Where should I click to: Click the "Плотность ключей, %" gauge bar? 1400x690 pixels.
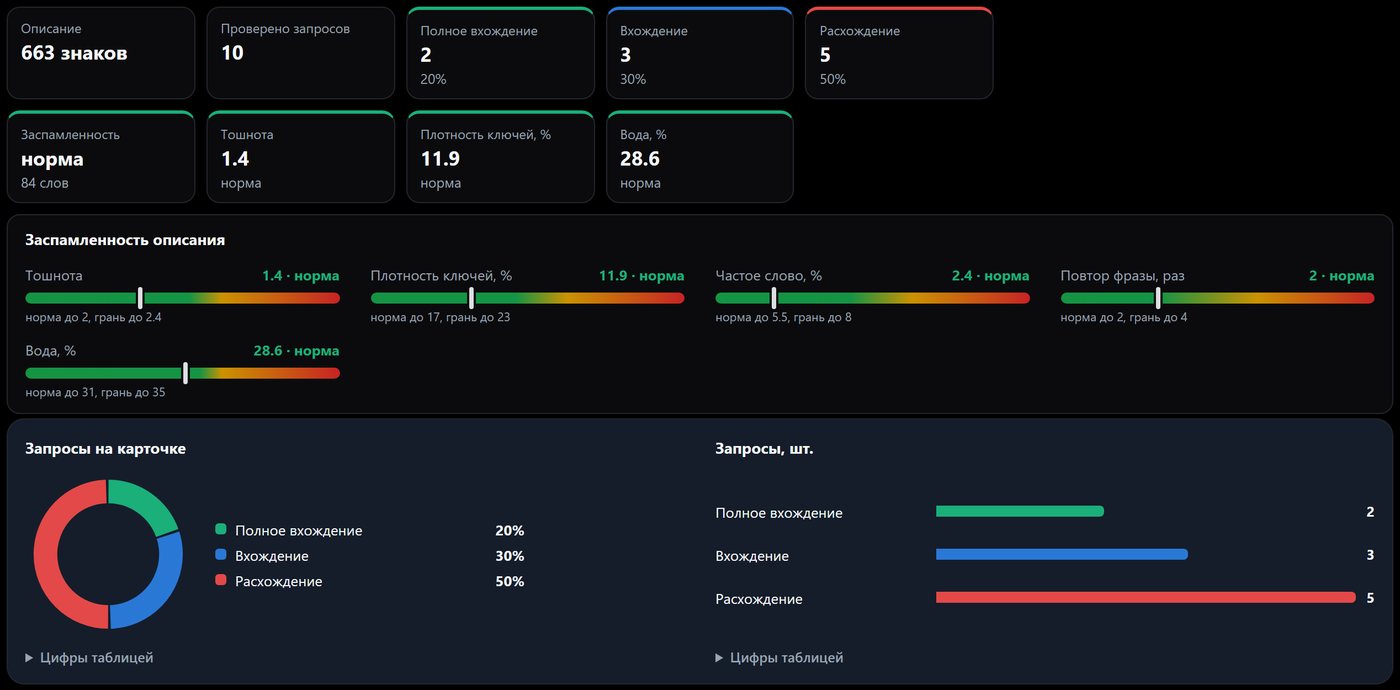tap(527, 298)
